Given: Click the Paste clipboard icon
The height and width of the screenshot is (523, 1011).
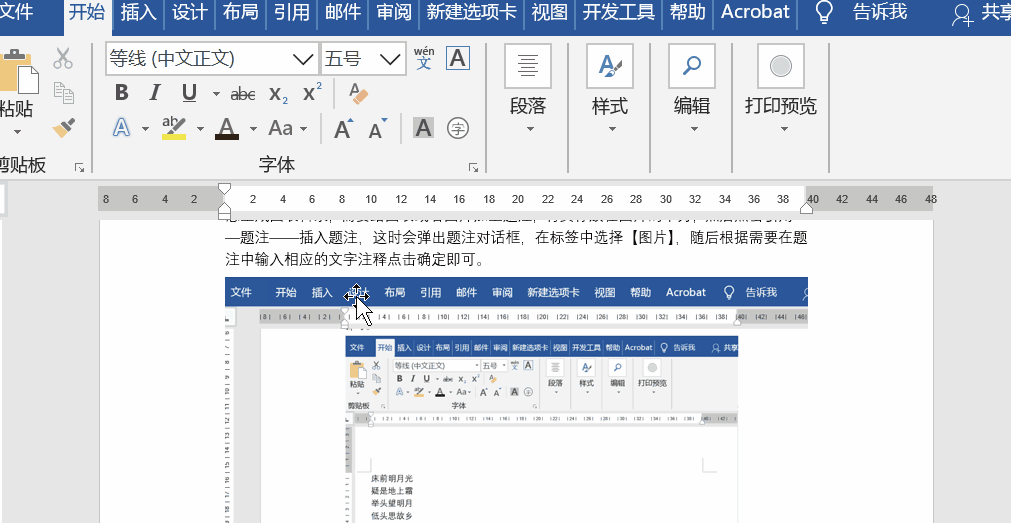Looking at the screenshot, I should tap(18, 71).
